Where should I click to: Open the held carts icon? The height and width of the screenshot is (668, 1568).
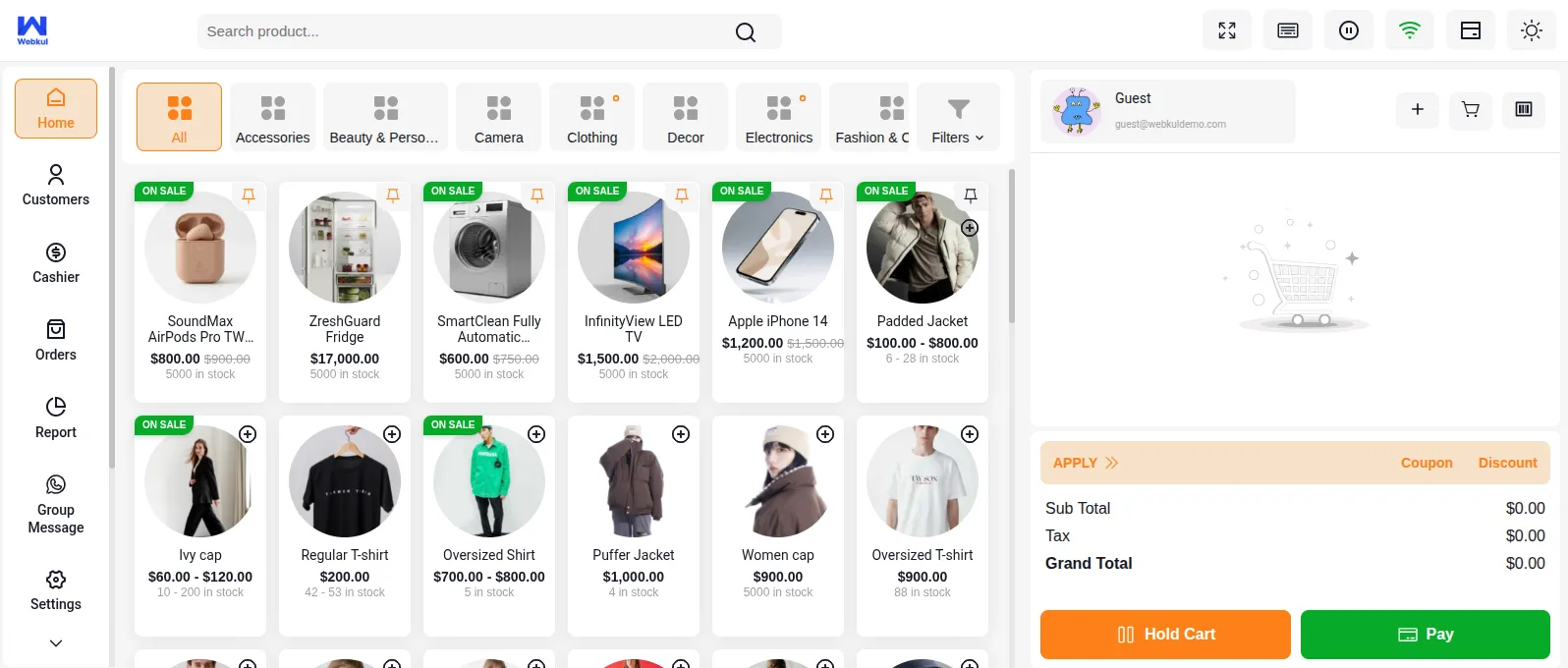point(1471,110)
